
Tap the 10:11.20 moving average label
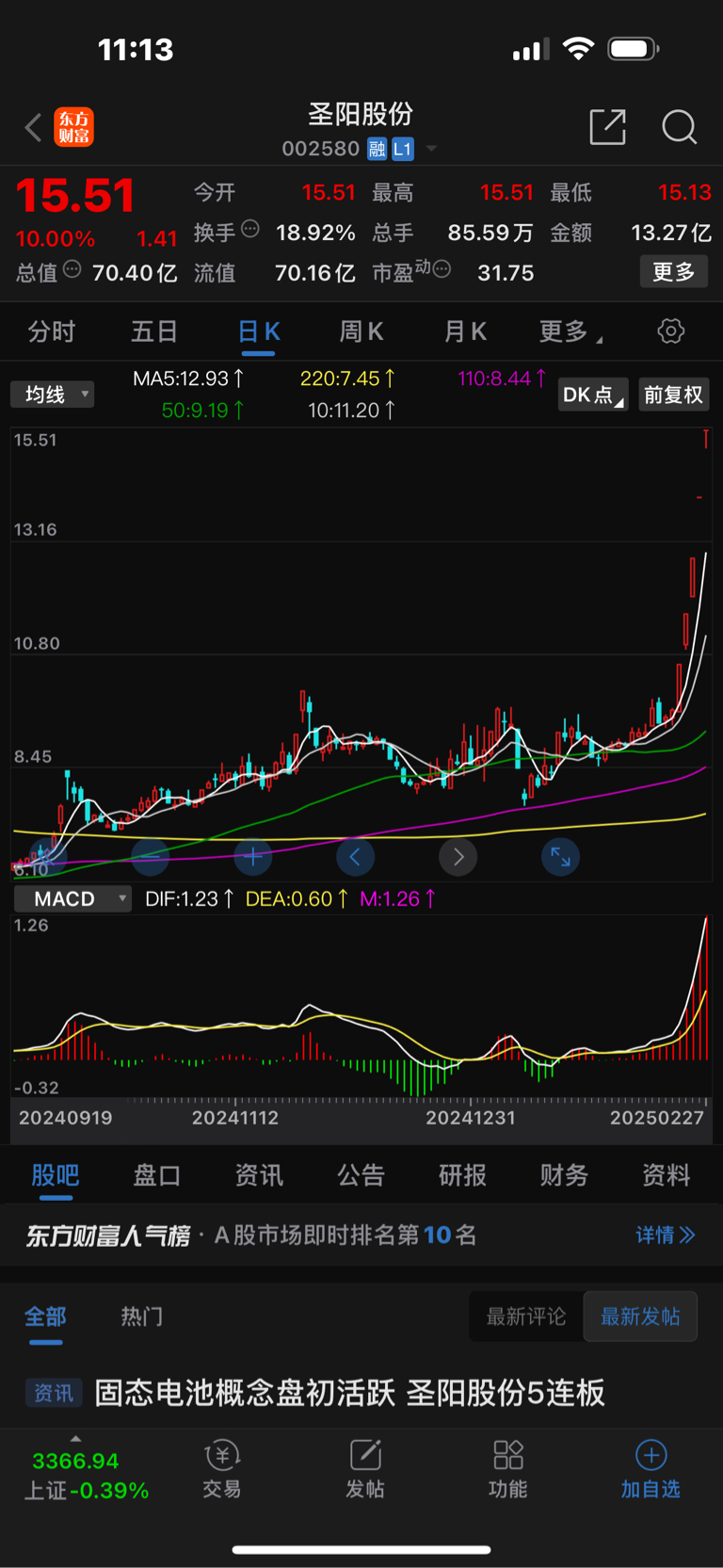coord(351,410)
